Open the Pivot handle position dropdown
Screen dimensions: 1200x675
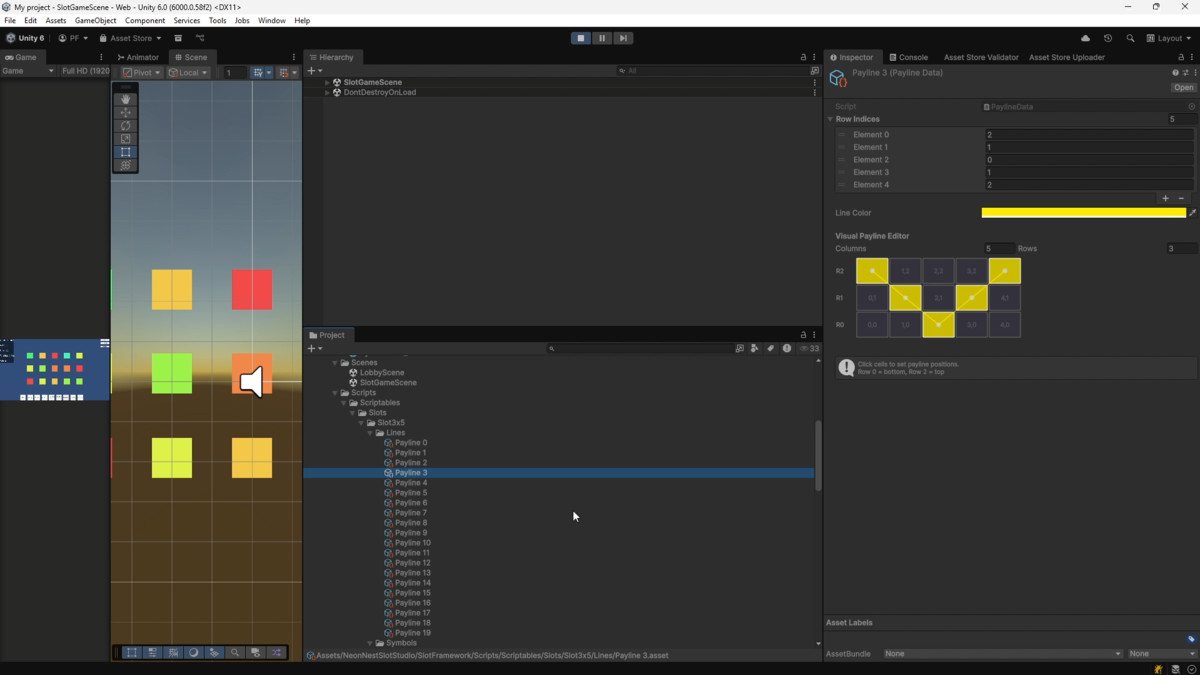(142, 72)
